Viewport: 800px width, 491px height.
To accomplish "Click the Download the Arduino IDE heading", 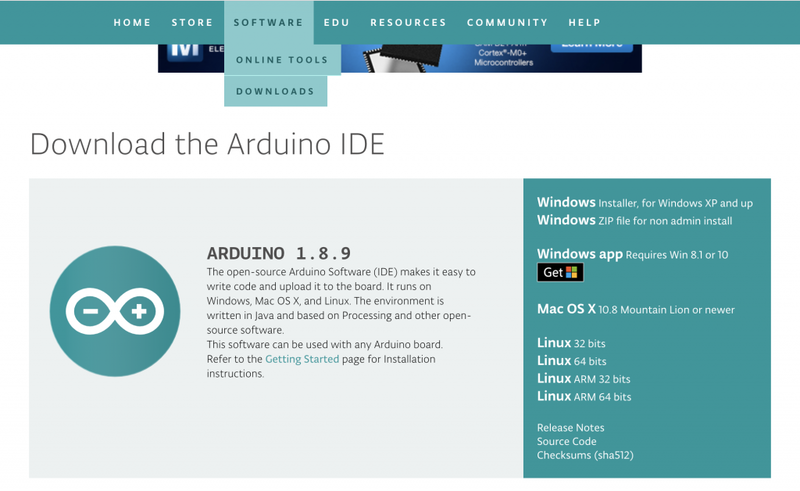I will coord(207,144).
